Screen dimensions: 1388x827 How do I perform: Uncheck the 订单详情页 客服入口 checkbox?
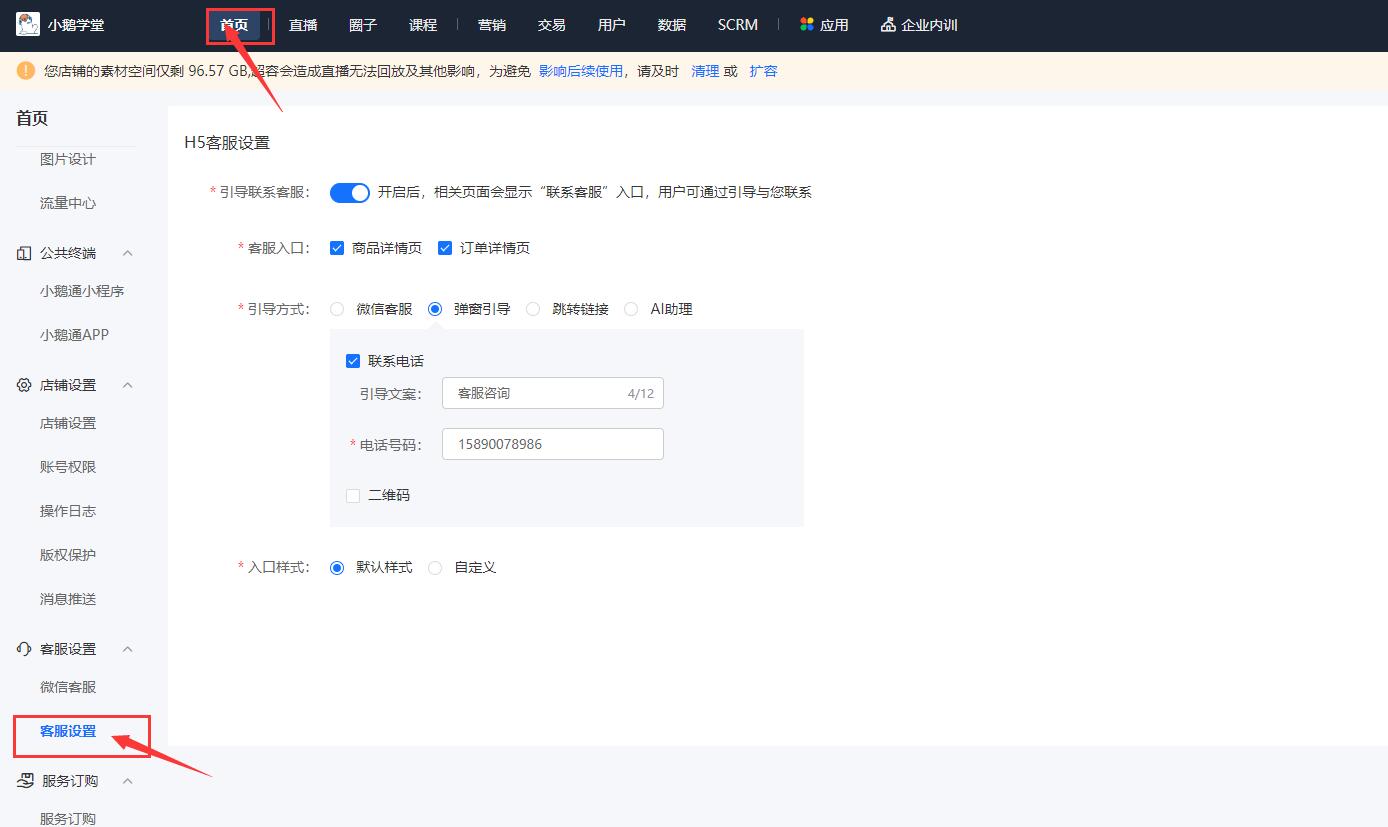pyautogui.click(x=445, y=247)
